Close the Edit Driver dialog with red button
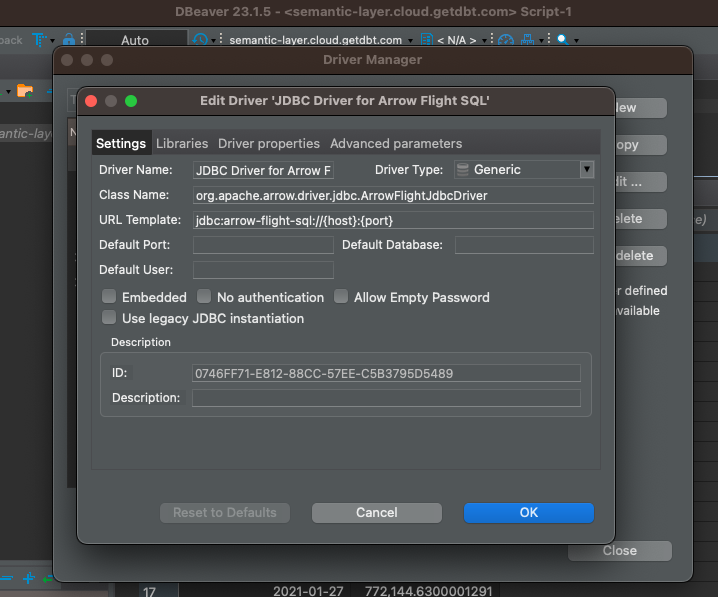Image resolution: width=718 pixels, height=597 pixels. coord(91,101)
